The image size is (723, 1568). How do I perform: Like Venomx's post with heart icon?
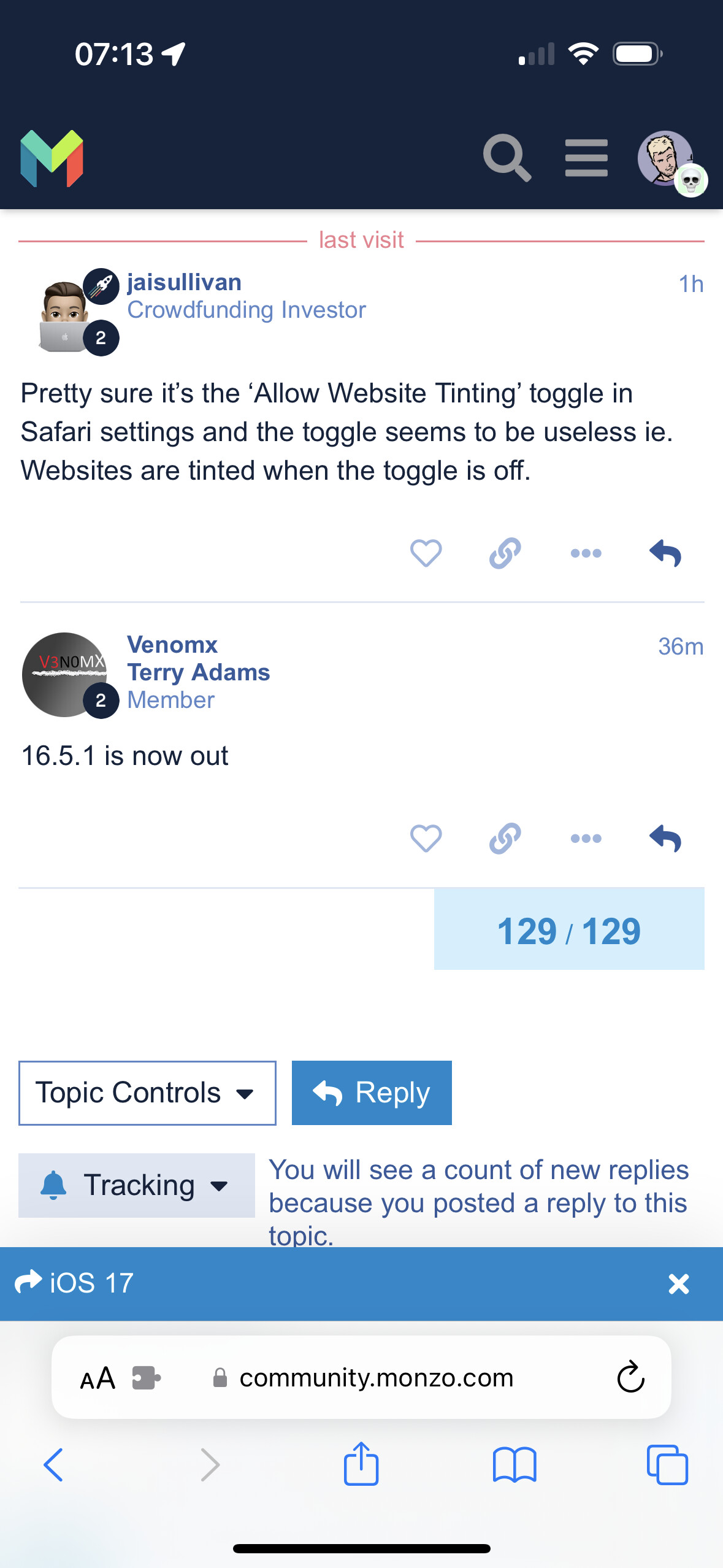click(x=426, y=838)
